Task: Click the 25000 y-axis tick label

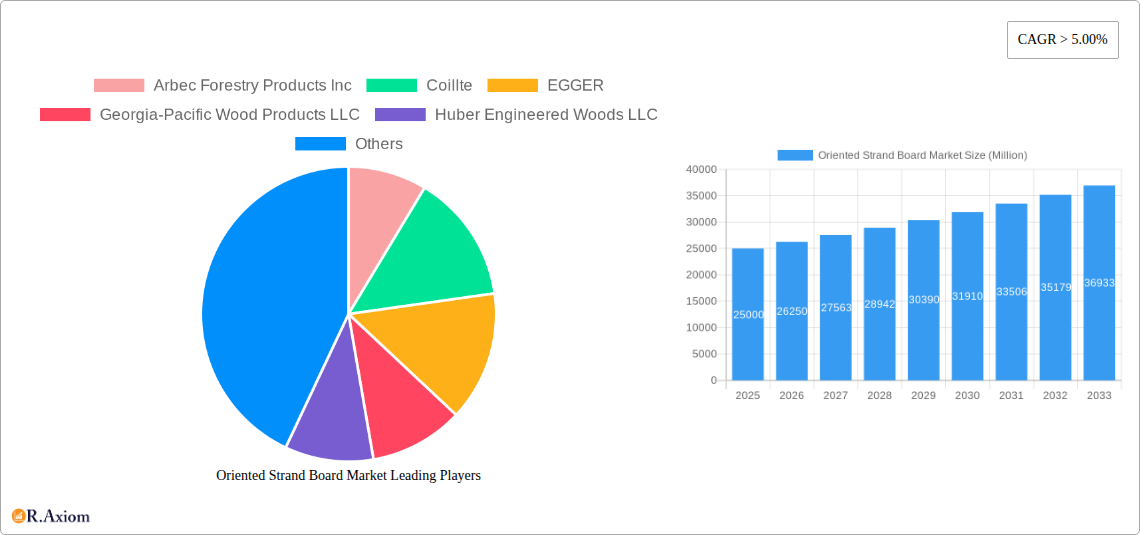Action: pyautogui.click(x=701, y=249)
